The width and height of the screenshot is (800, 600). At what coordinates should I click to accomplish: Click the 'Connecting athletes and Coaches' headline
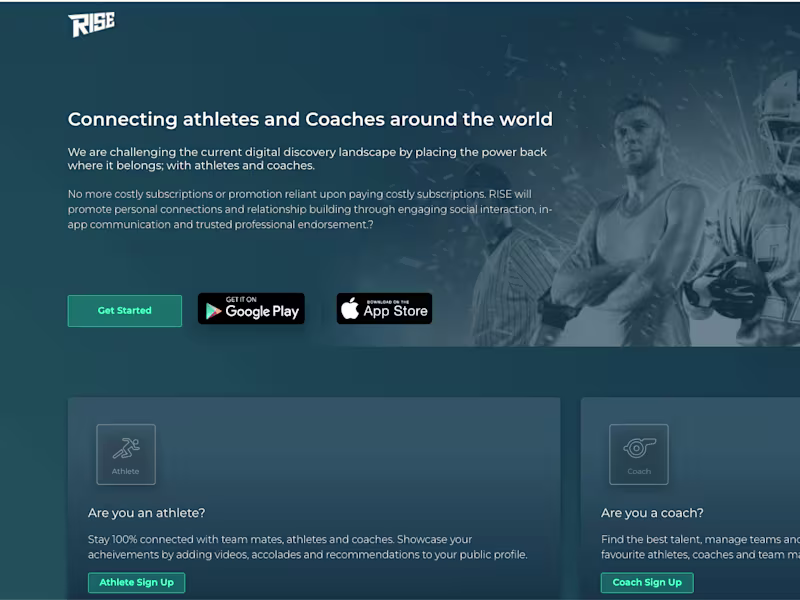click(310, 119)
